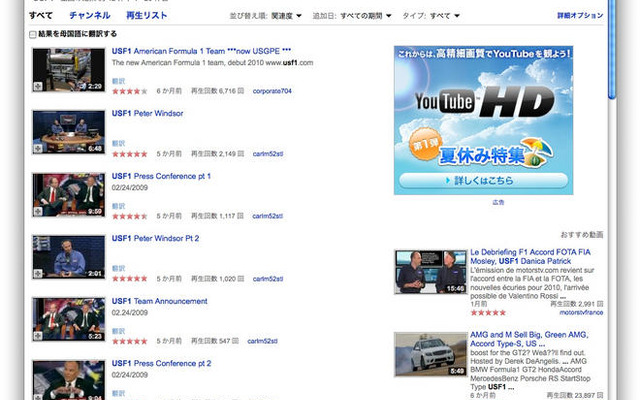
Task: Visit carlm52stl channel on Press Conference pt 1 row
Action: click(x=267, y=216)
